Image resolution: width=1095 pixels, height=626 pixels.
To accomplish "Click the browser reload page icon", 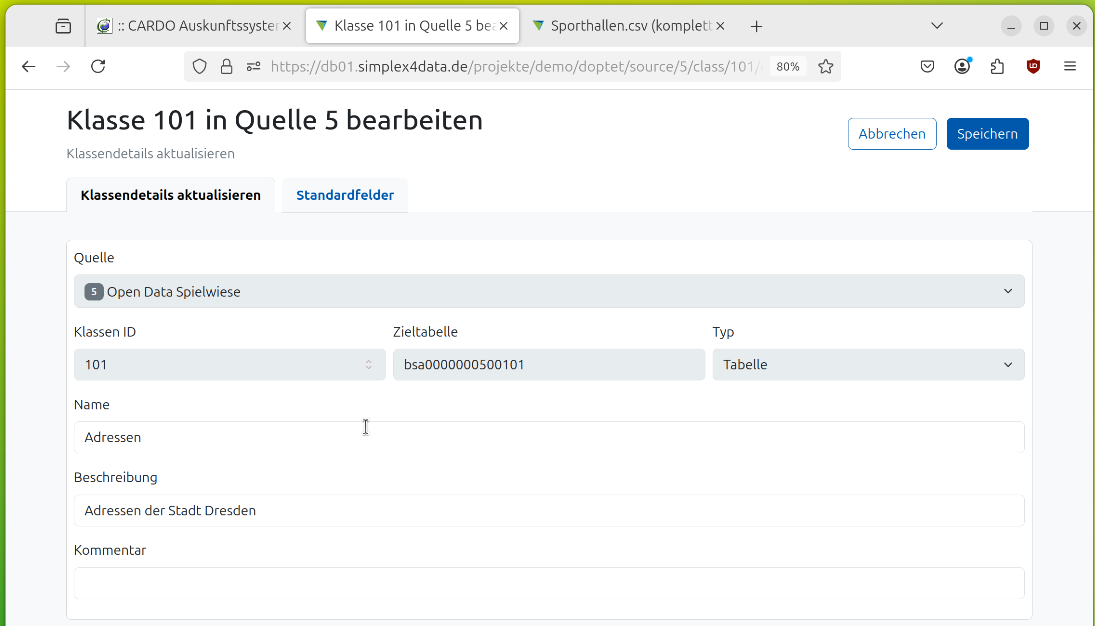I will click(x=98, y=66).
